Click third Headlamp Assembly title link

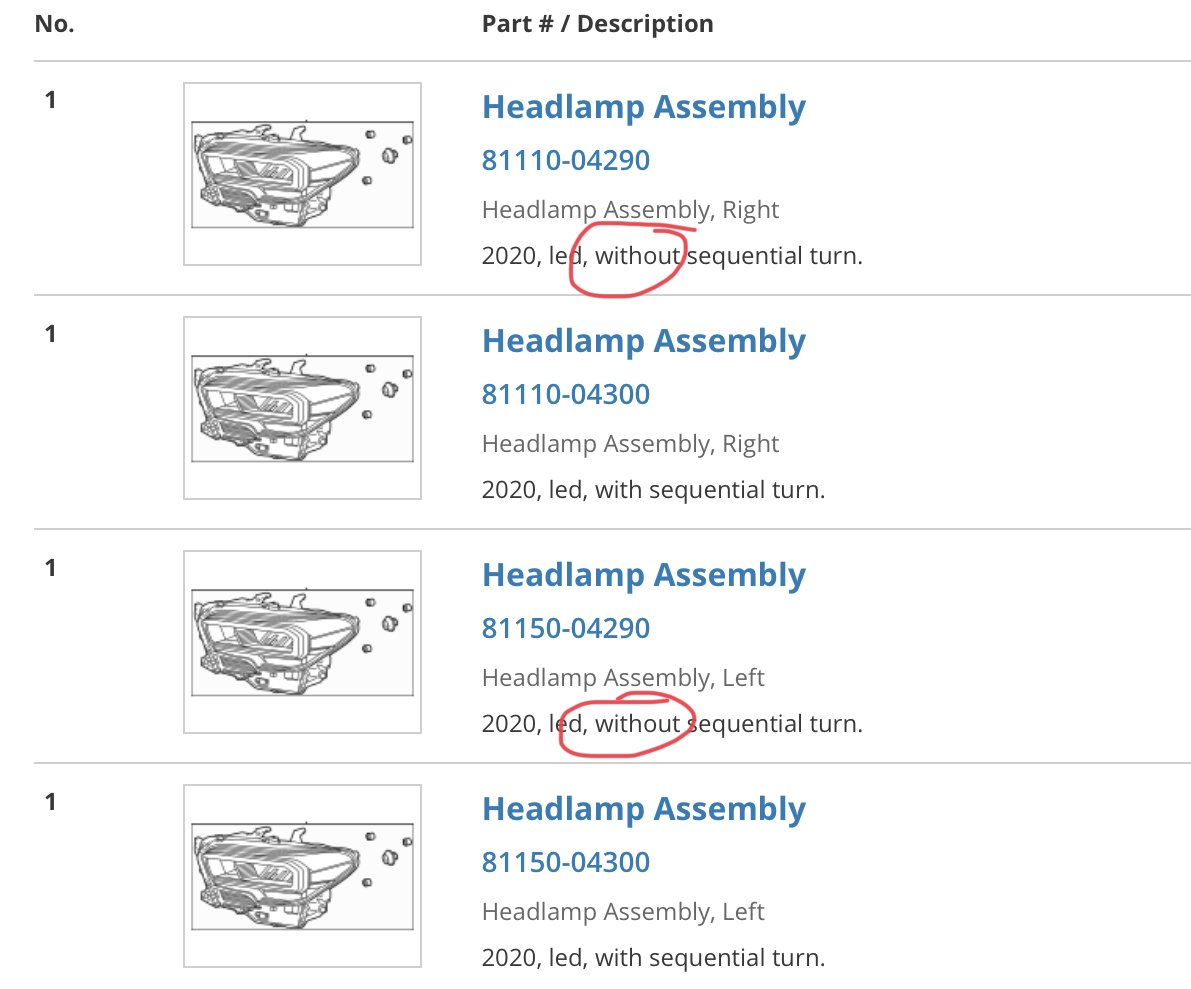pos(643,576)
